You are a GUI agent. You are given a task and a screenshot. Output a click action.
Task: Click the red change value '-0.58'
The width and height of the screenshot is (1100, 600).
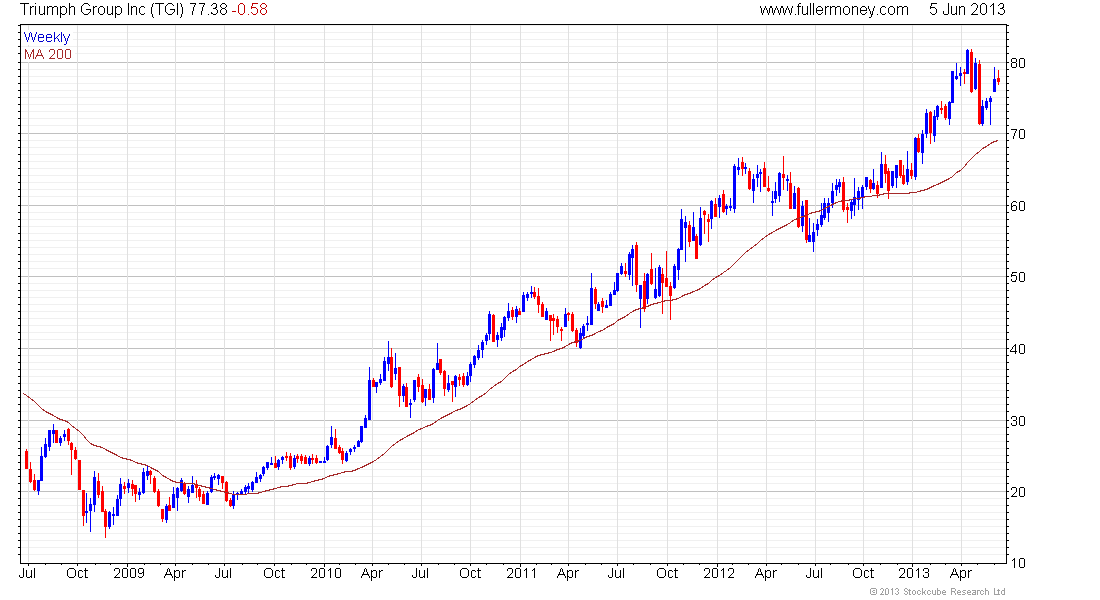(x=250, y=10)
